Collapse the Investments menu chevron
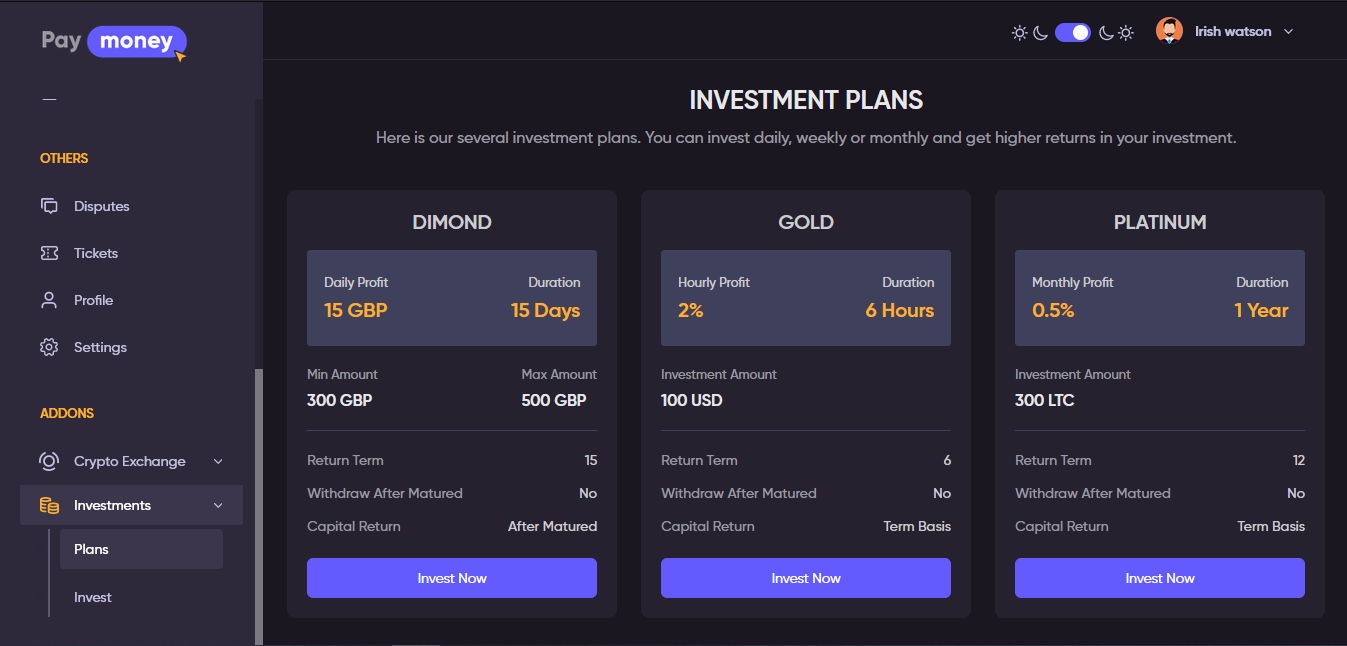 point(218,505)
